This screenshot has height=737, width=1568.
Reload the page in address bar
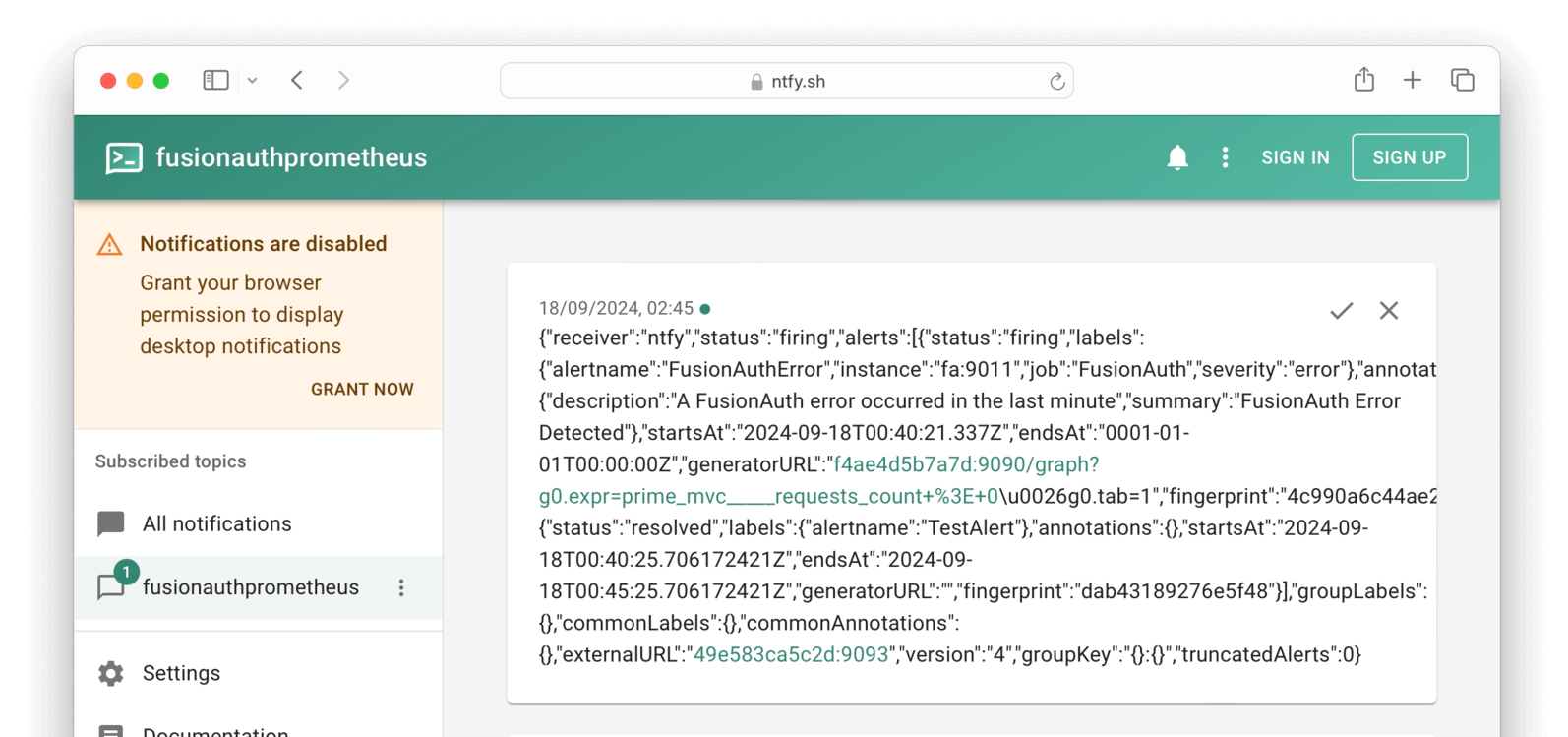[1056, 82]
